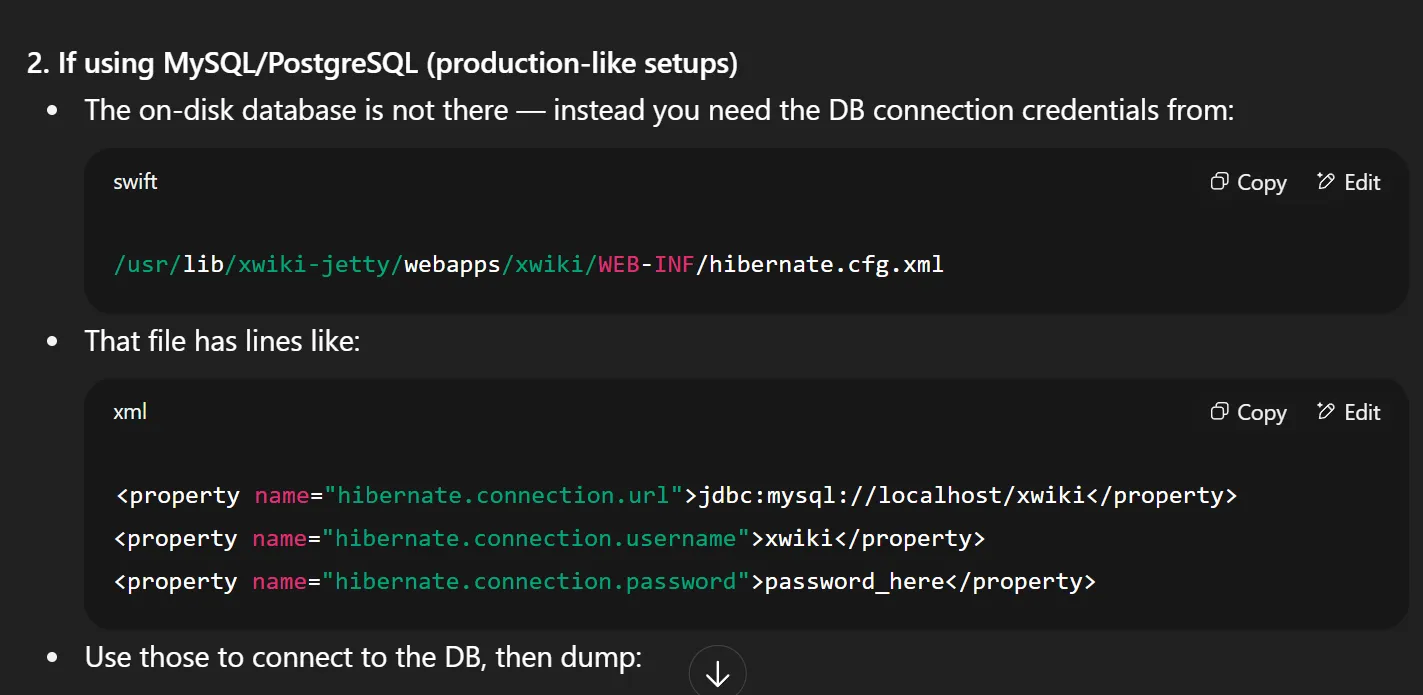The height and width of the screenshot is (695, 1423).
Task: Click the "swift" language label
Action: click(x=135, y=182)
